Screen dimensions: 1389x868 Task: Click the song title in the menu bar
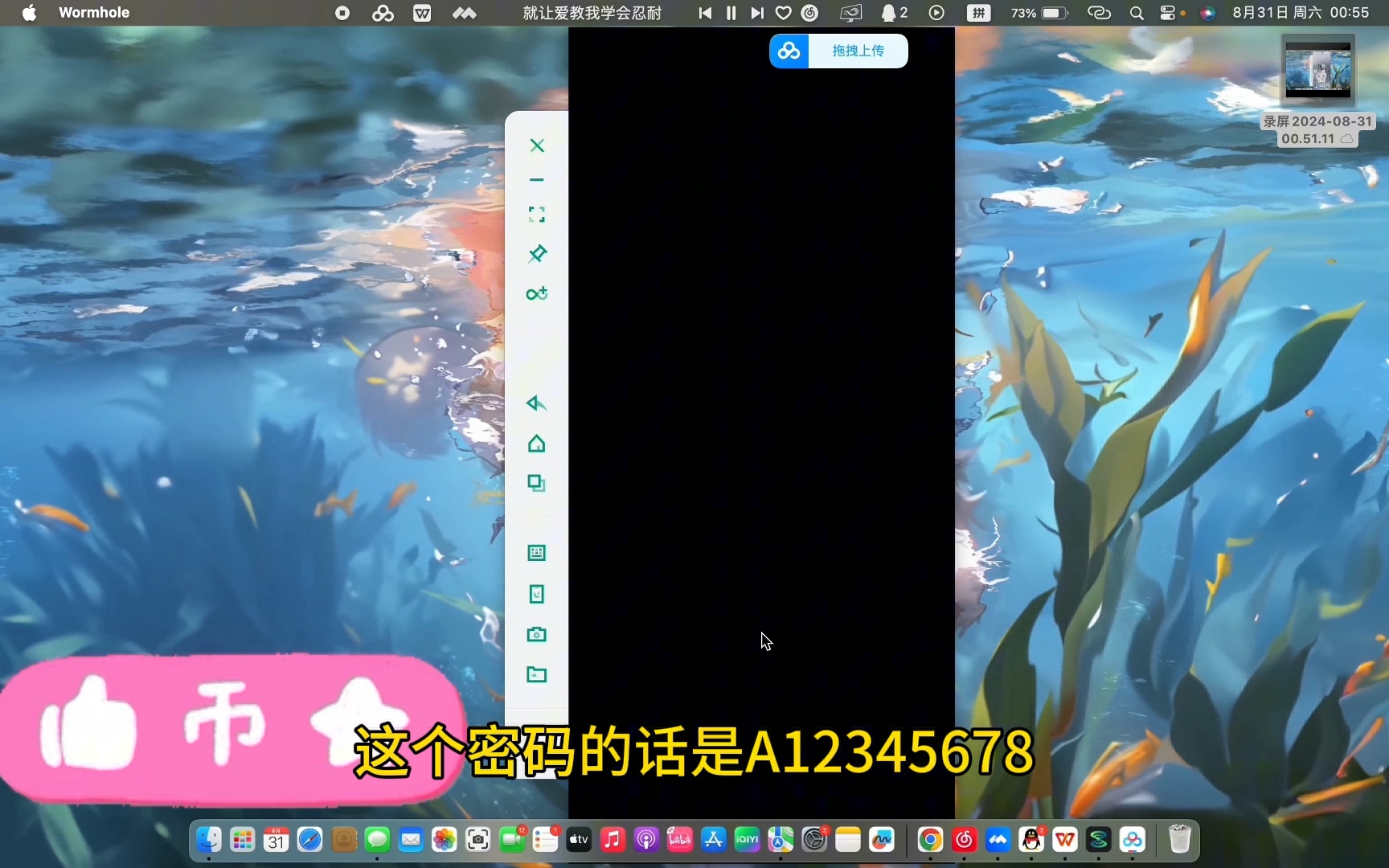click(x=592, y=13)
